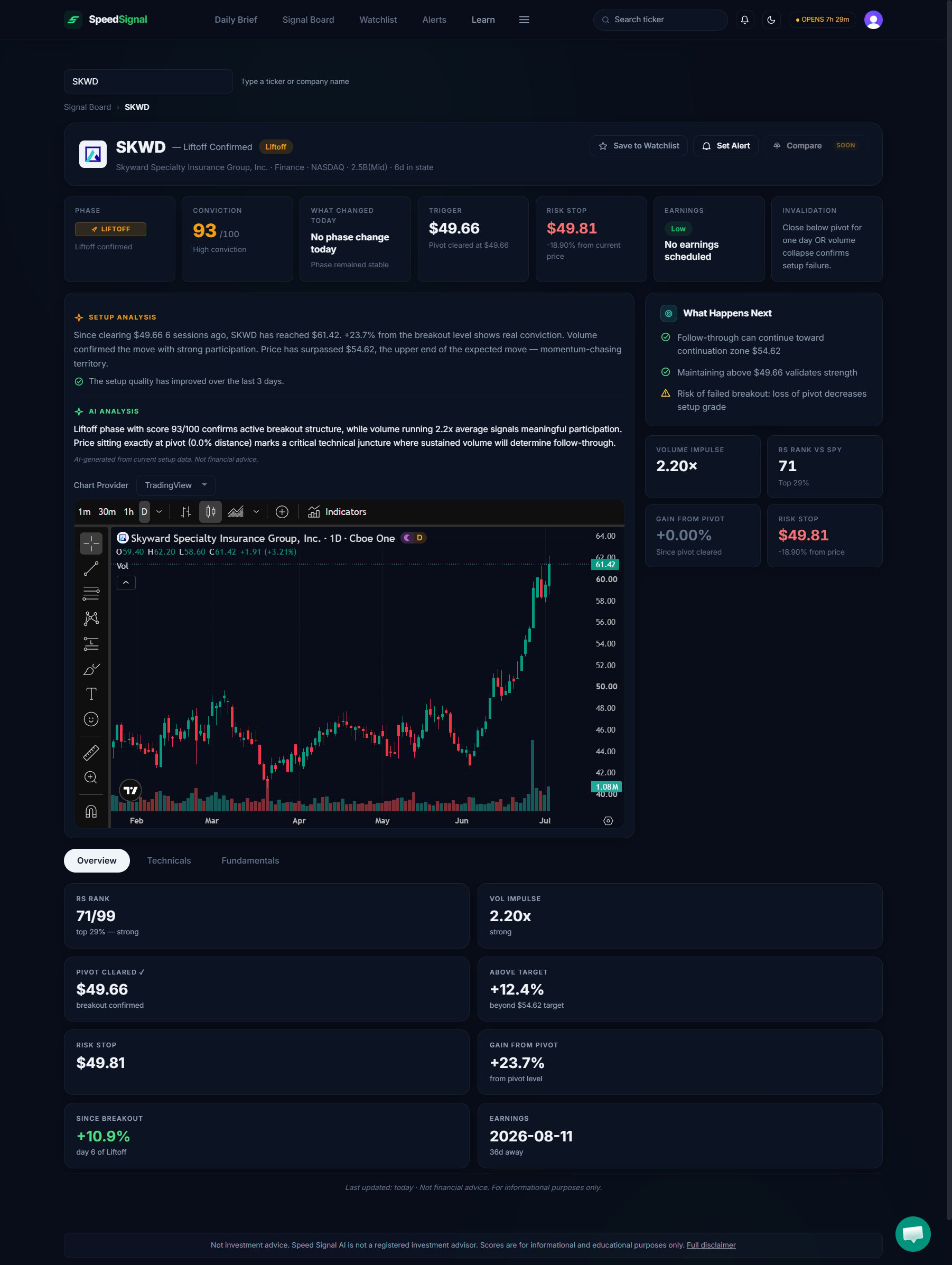Toggle the magnet snap mode

click(91, 811)
